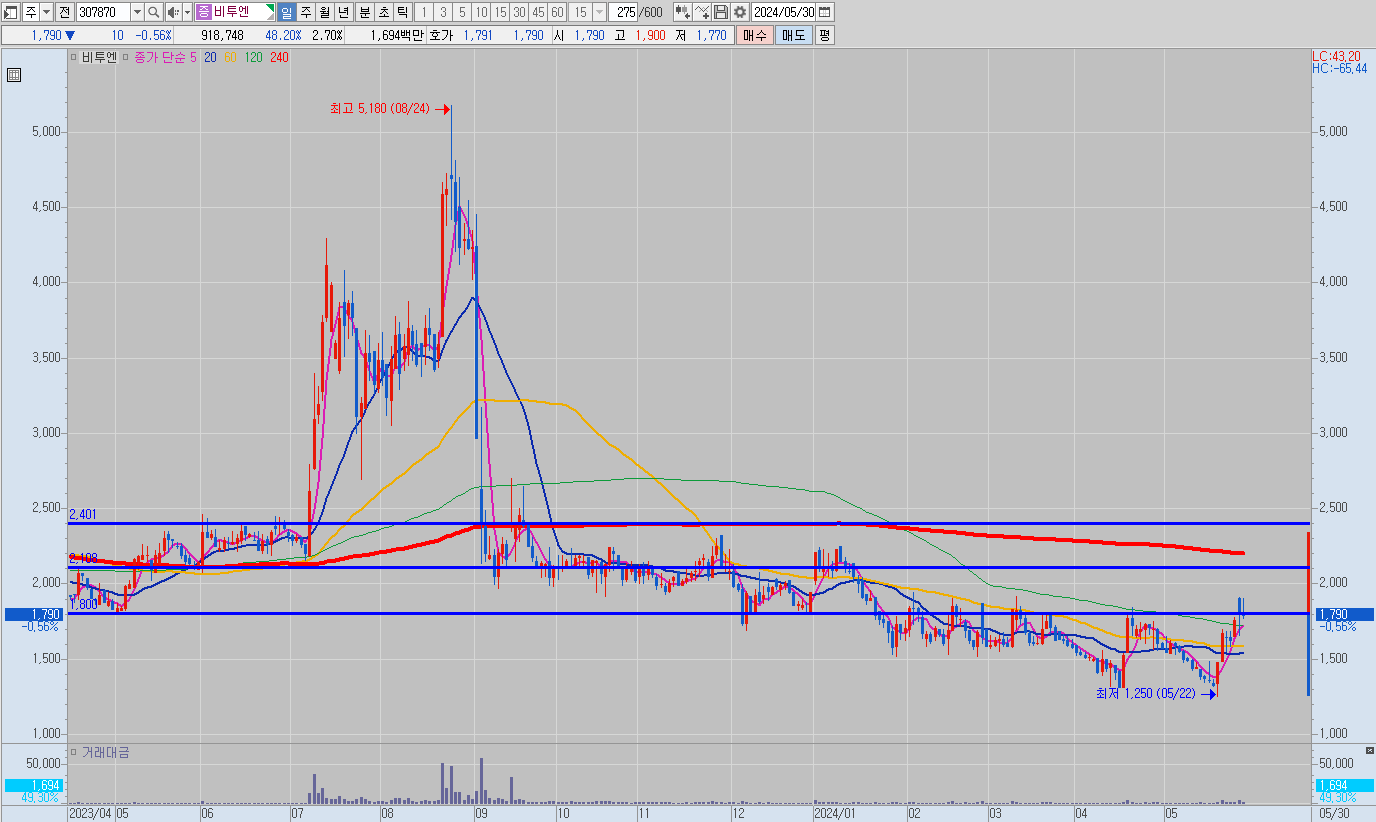Switch to the 틱 tick chart period
1376x822 pixels.
(x=402, y=12)
